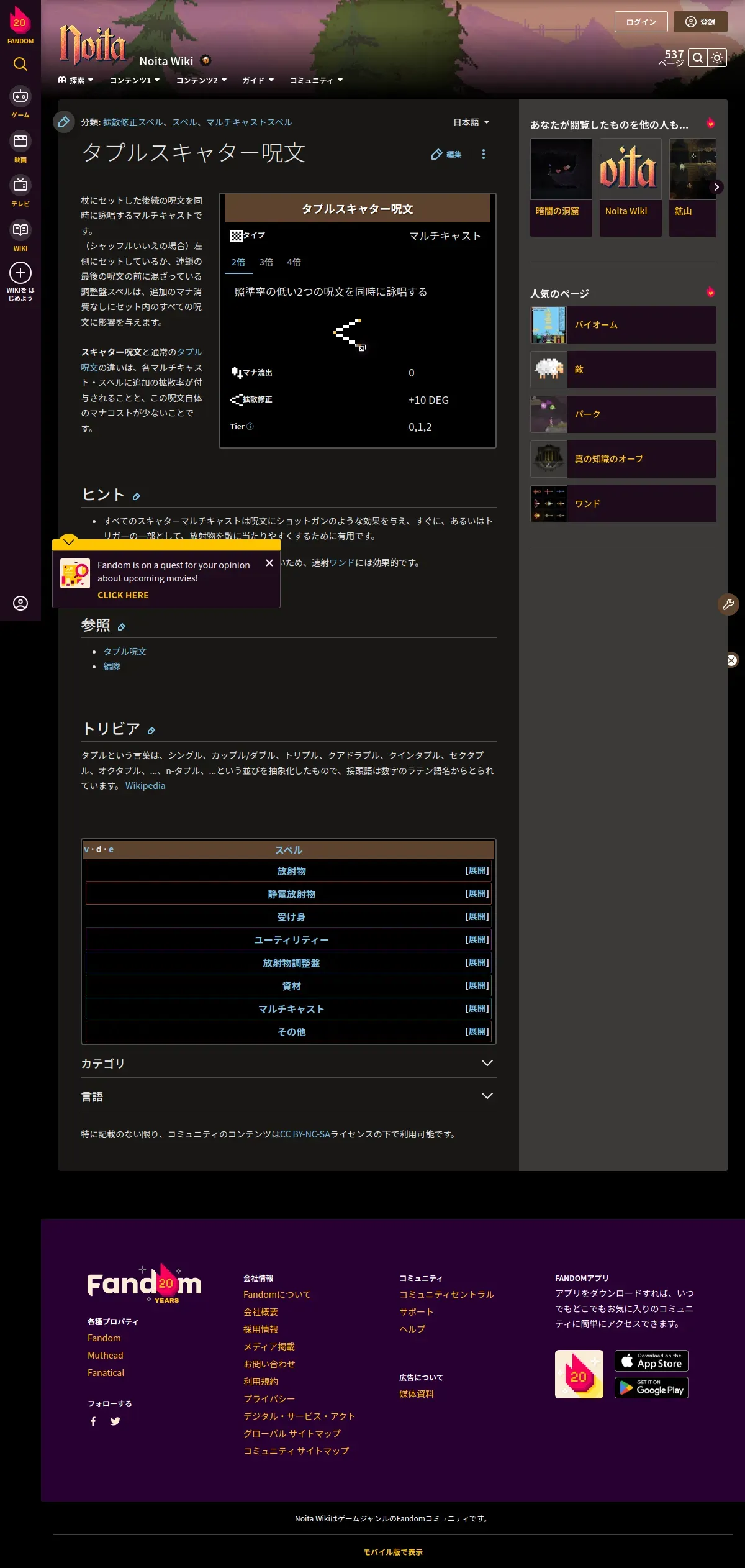Edit the 参照 section via pencil icon
745x1568 pixels.
[122, 627]
